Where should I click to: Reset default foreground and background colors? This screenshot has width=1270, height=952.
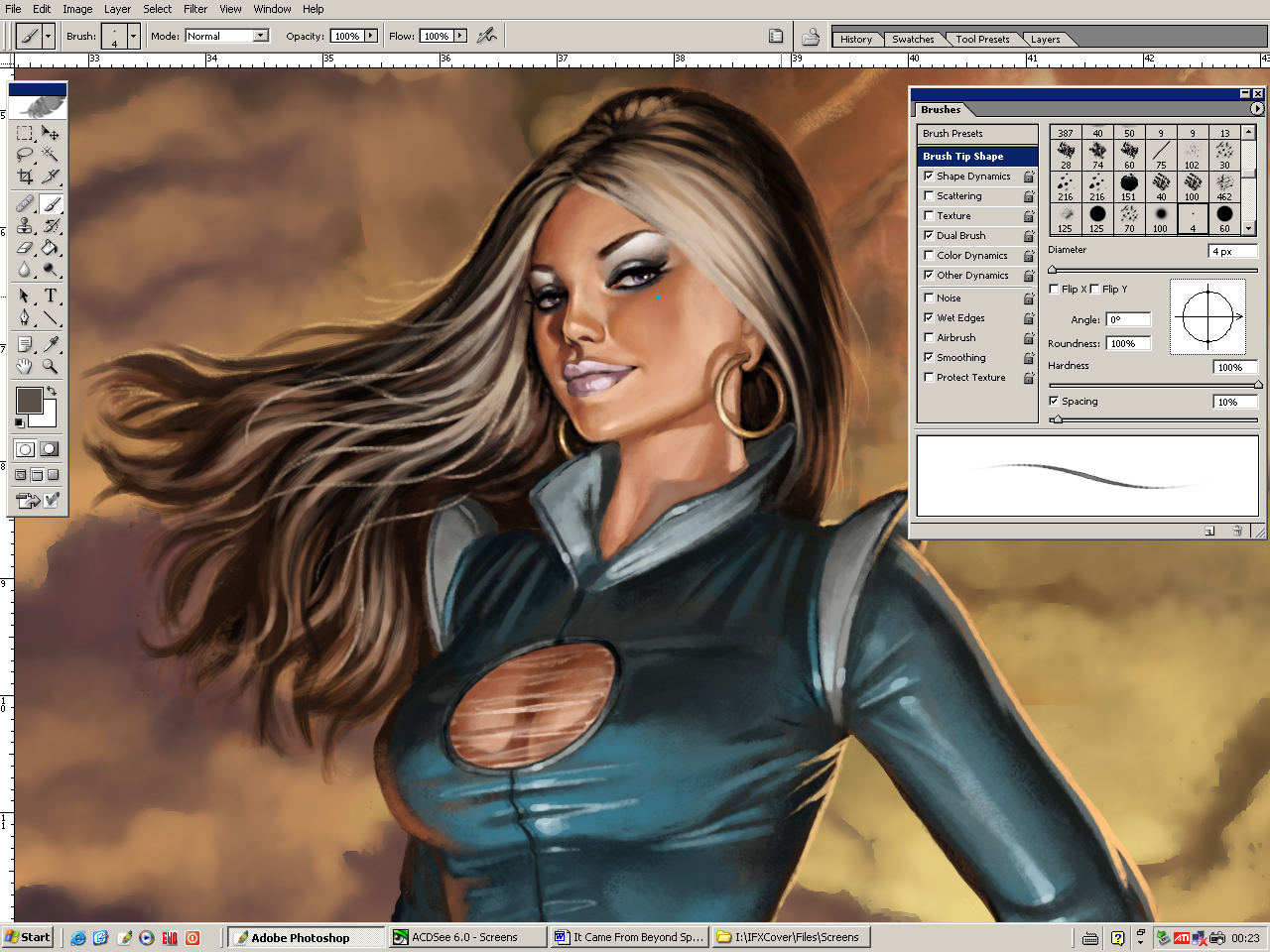click(20, 423)
